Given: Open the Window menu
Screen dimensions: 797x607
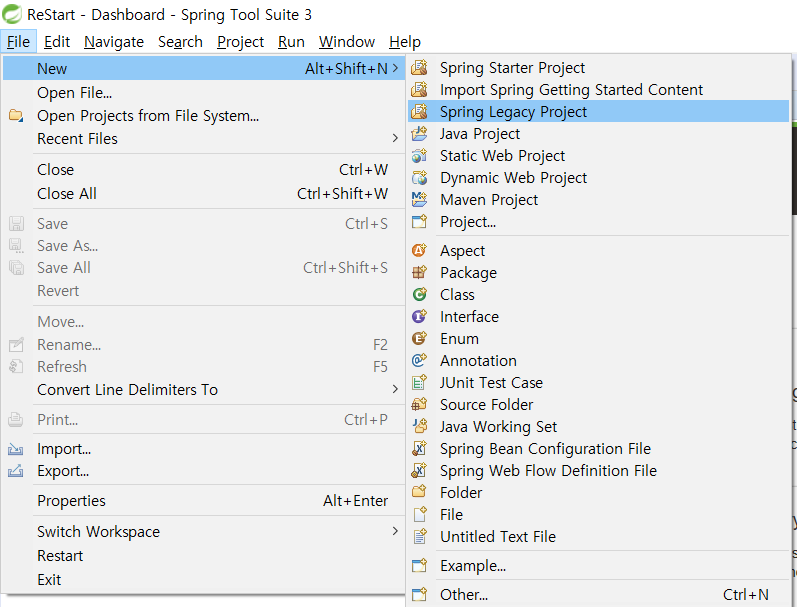Looking at the screenshot, I should tap(347, 42).
